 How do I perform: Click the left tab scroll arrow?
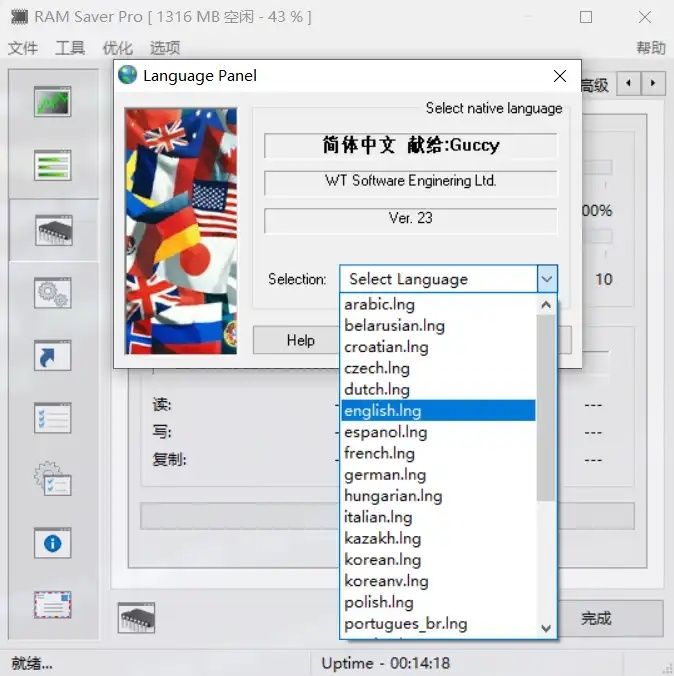point(628,83)
